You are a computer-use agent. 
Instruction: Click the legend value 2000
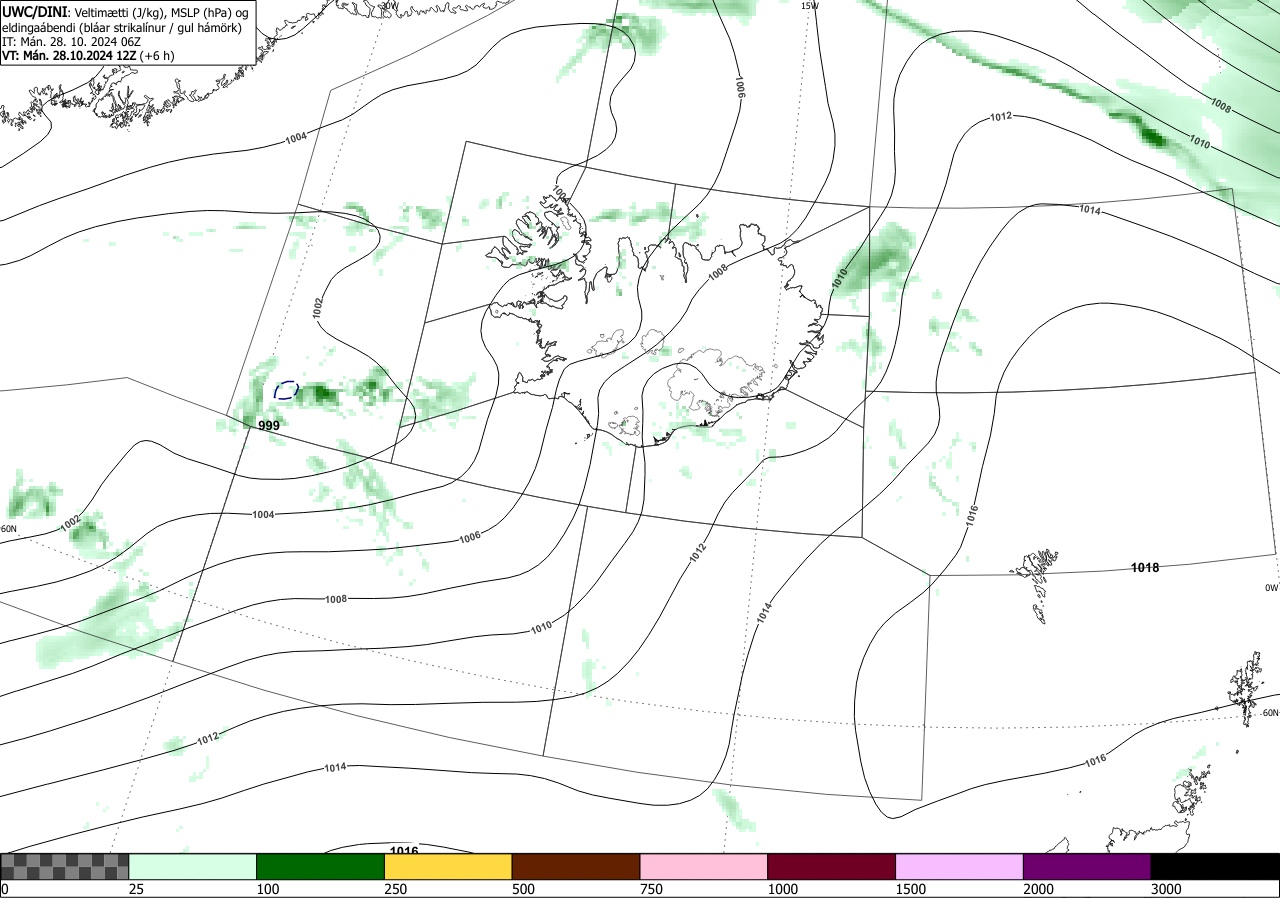pos(1039,889)
